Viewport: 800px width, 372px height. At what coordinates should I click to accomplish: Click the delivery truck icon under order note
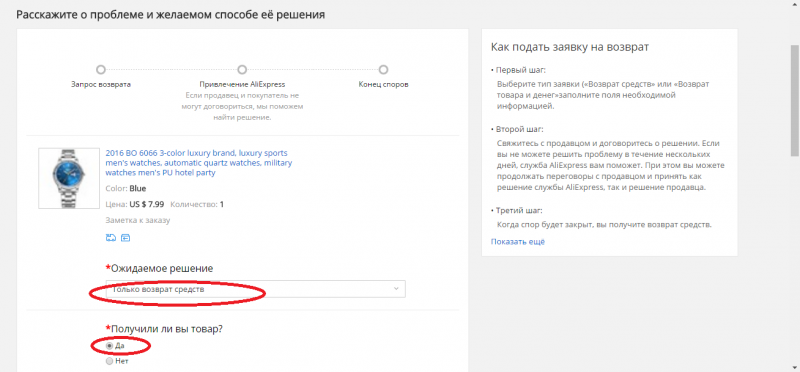point(110,238)
